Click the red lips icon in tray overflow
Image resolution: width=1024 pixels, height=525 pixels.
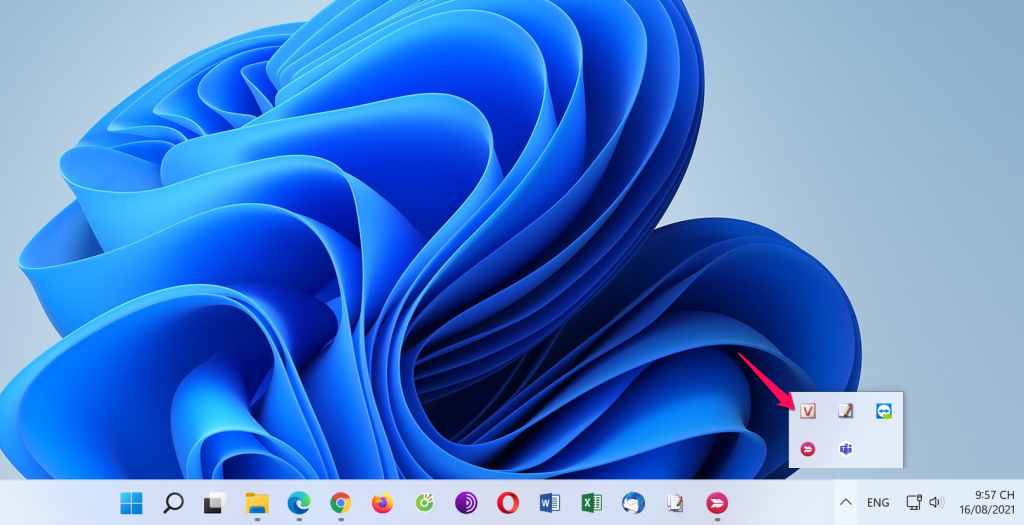click(x=808, y=449)
